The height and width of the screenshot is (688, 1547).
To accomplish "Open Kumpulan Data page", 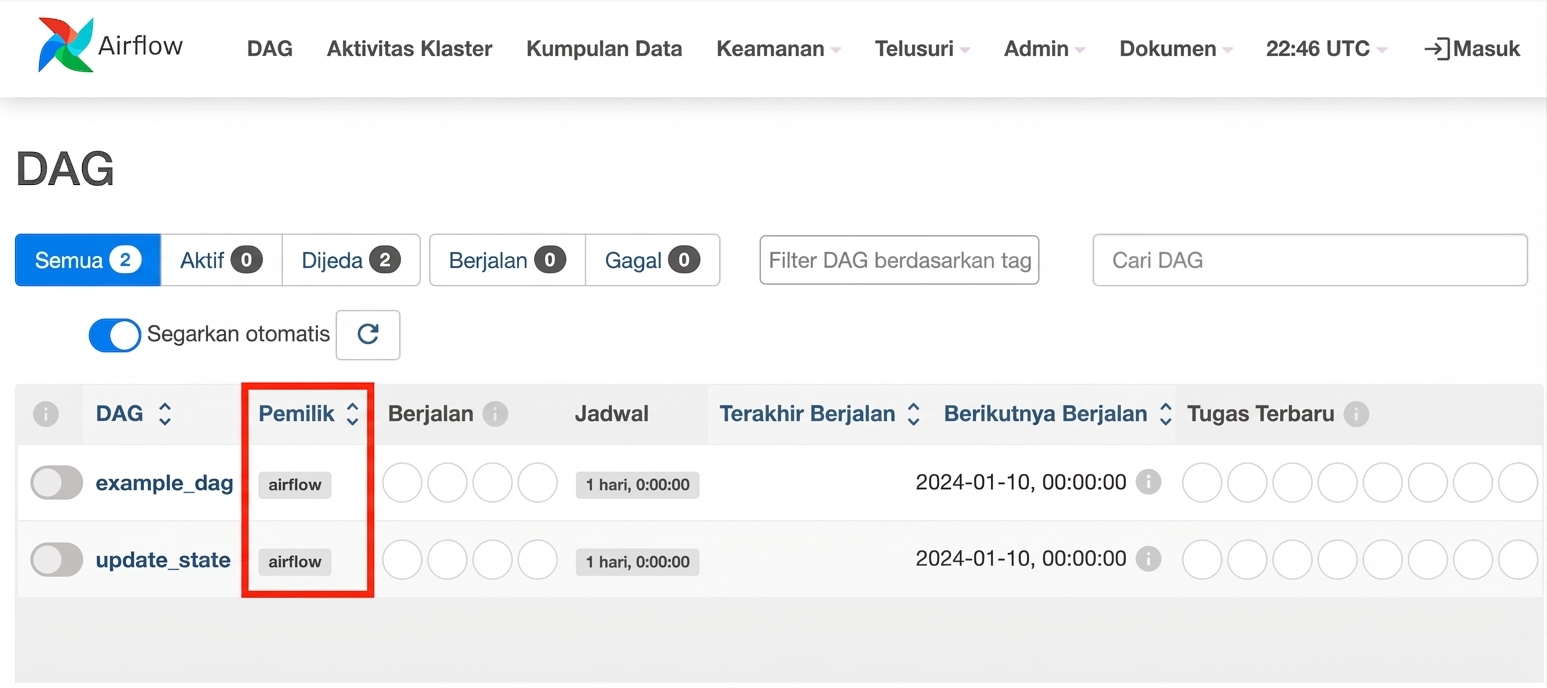I will coord(604,48).
